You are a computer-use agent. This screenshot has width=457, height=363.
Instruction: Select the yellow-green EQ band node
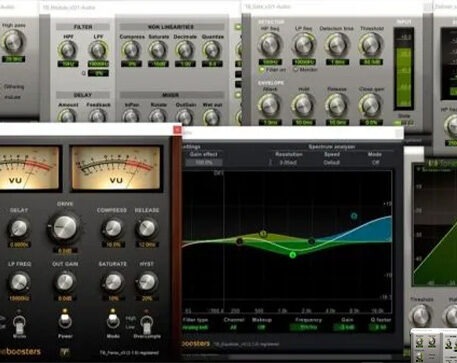click(x=263, y=233)
